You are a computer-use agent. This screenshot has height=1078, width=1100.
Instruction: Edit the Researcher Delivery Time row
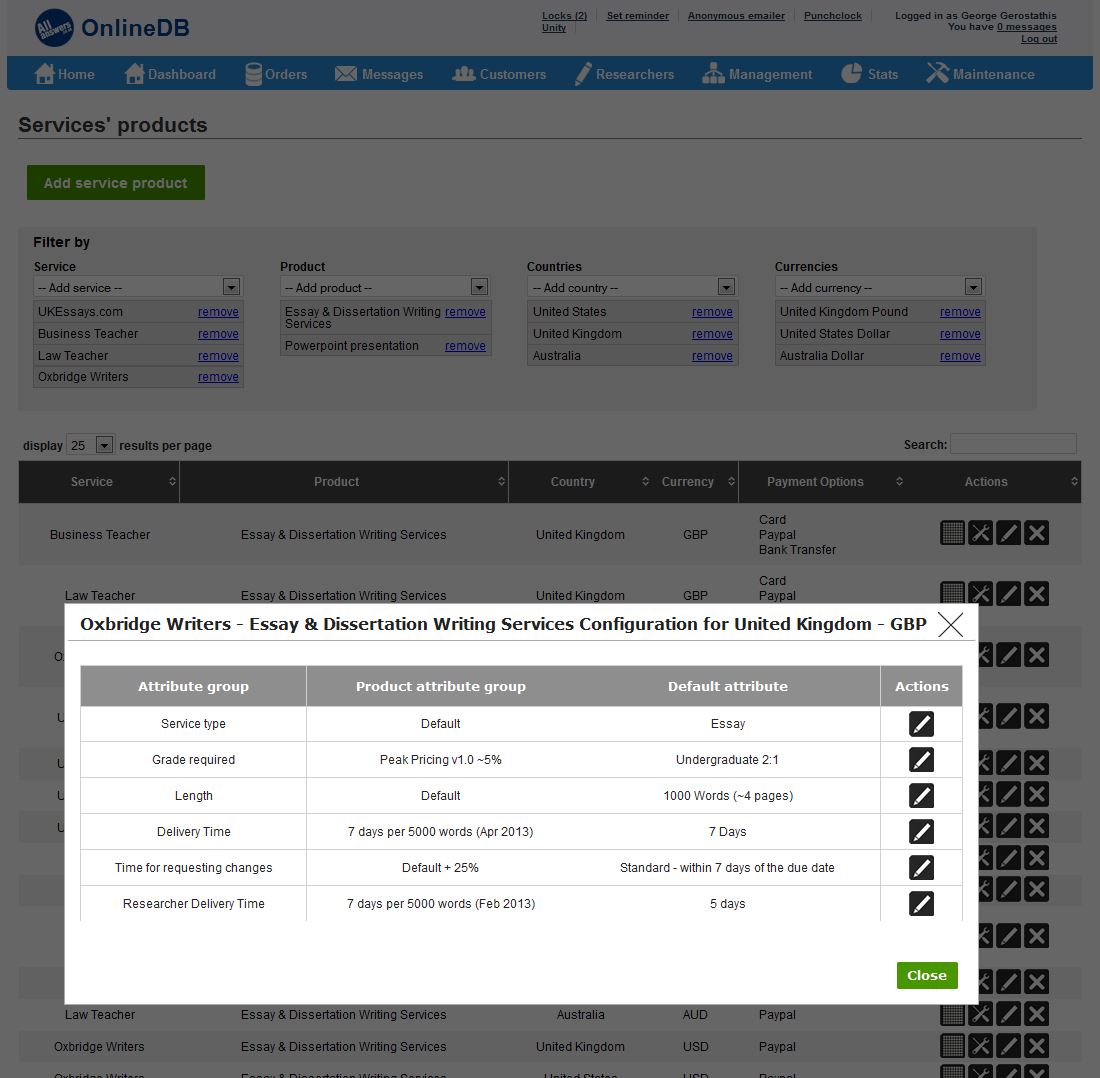click(x=921, y=903)
